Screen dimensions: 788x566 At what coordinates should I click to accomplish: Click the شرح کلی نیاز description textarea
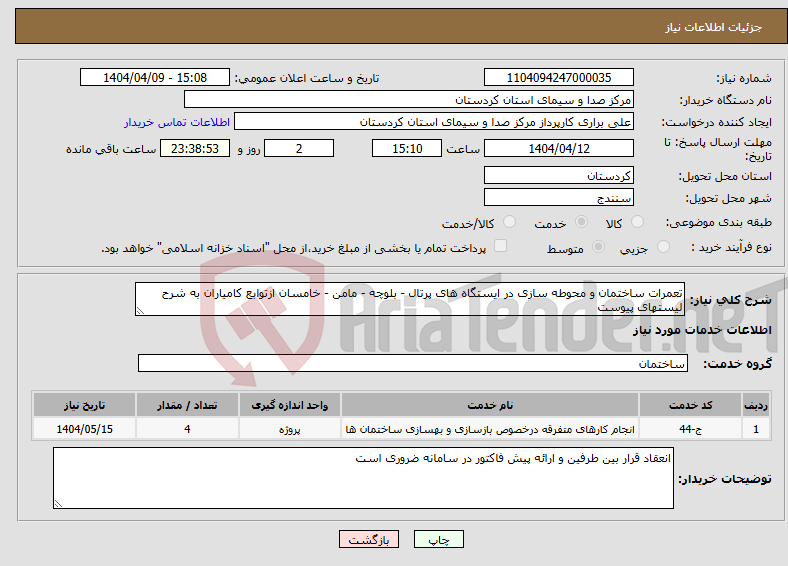click(410, 299)
